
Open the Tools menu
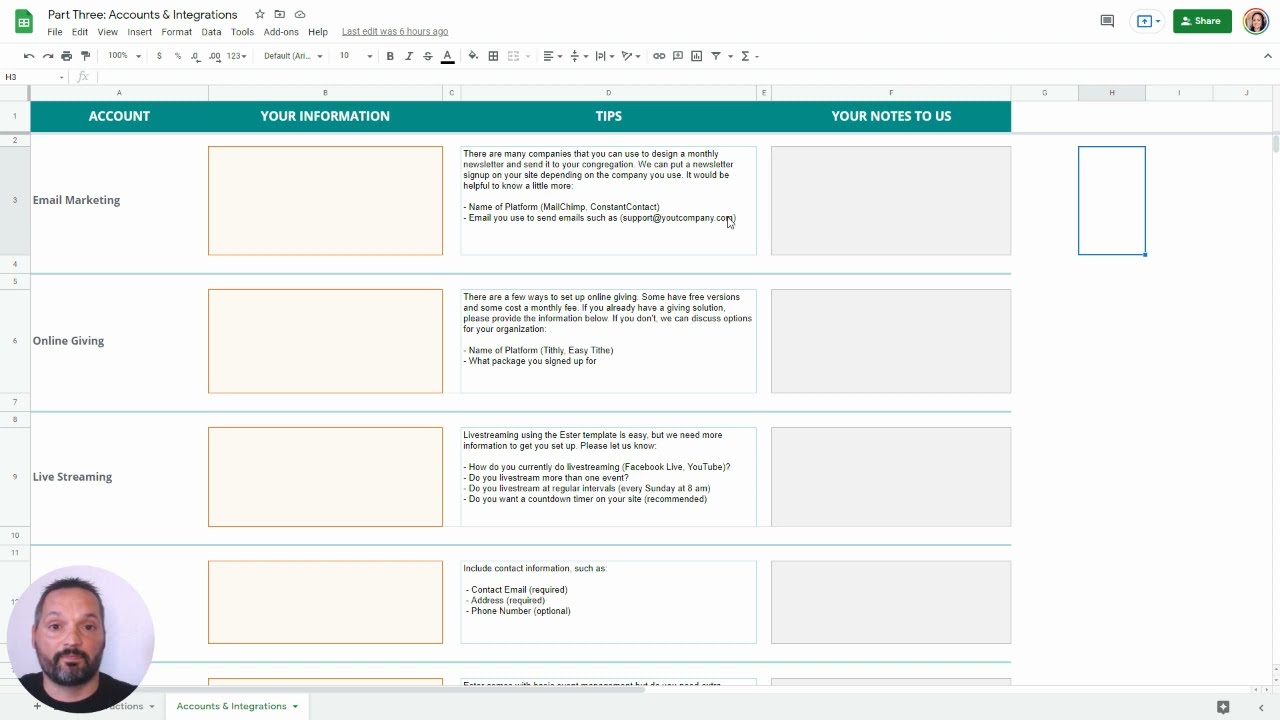242,32
